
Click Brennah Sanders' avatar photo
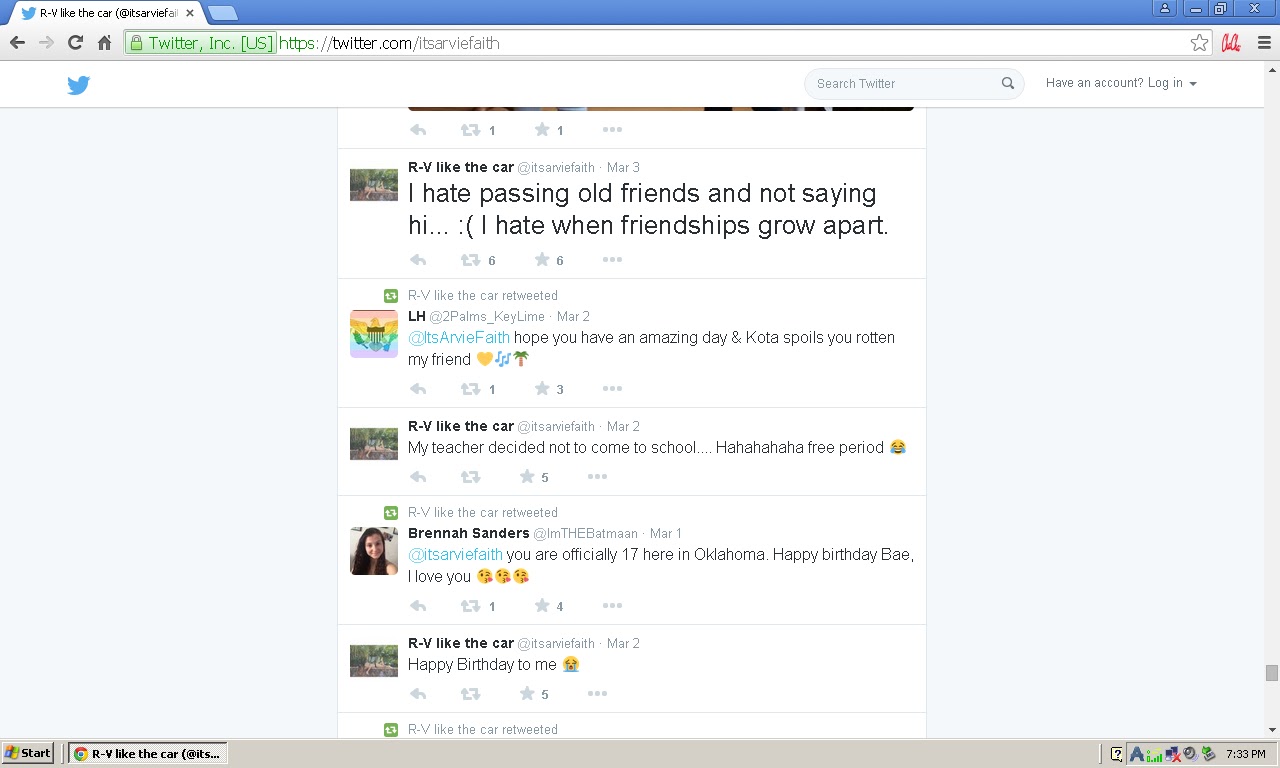click(374, 551)
